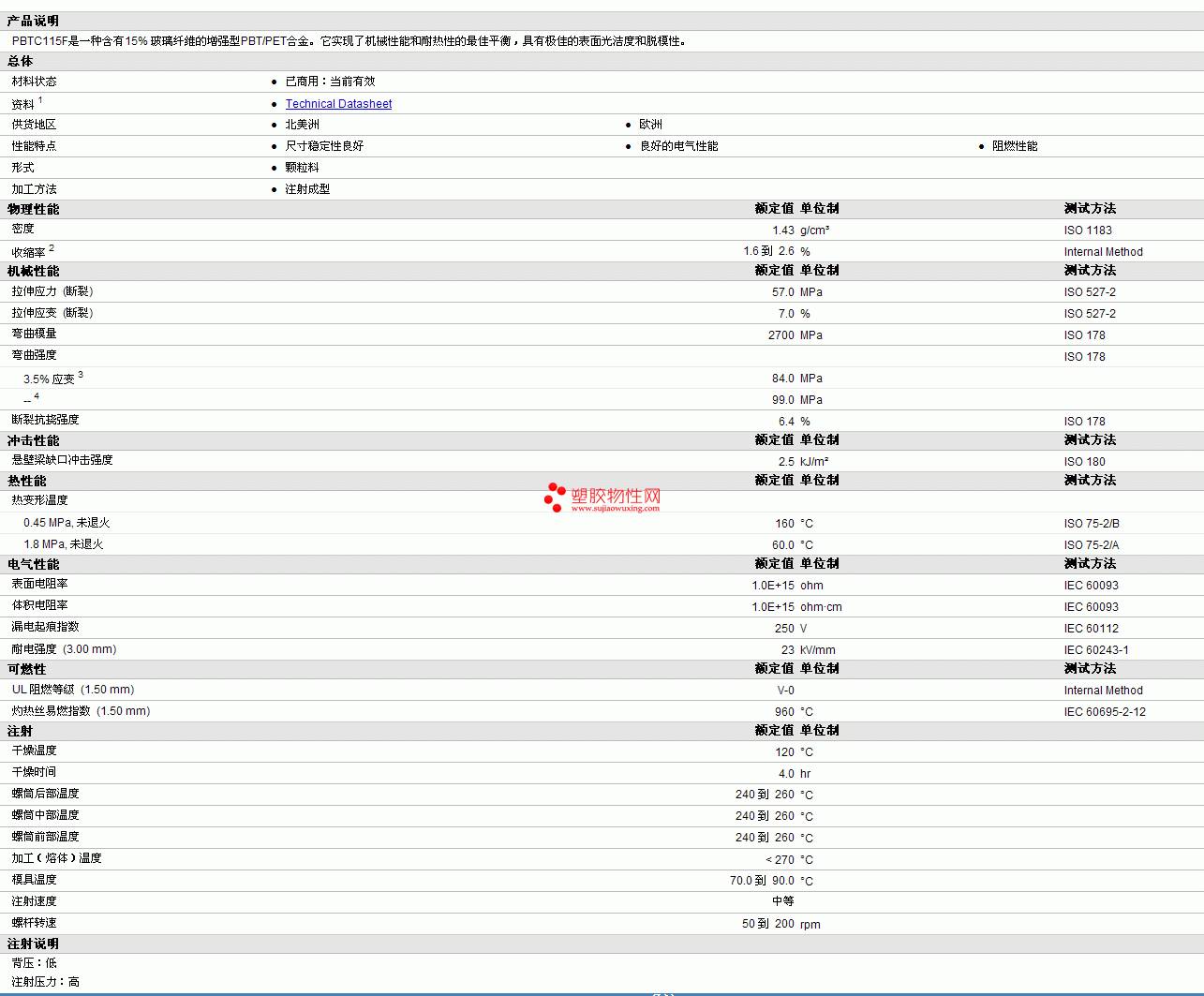
Task: Click the 表面电阻率 row label
Action: pos(39,584)
